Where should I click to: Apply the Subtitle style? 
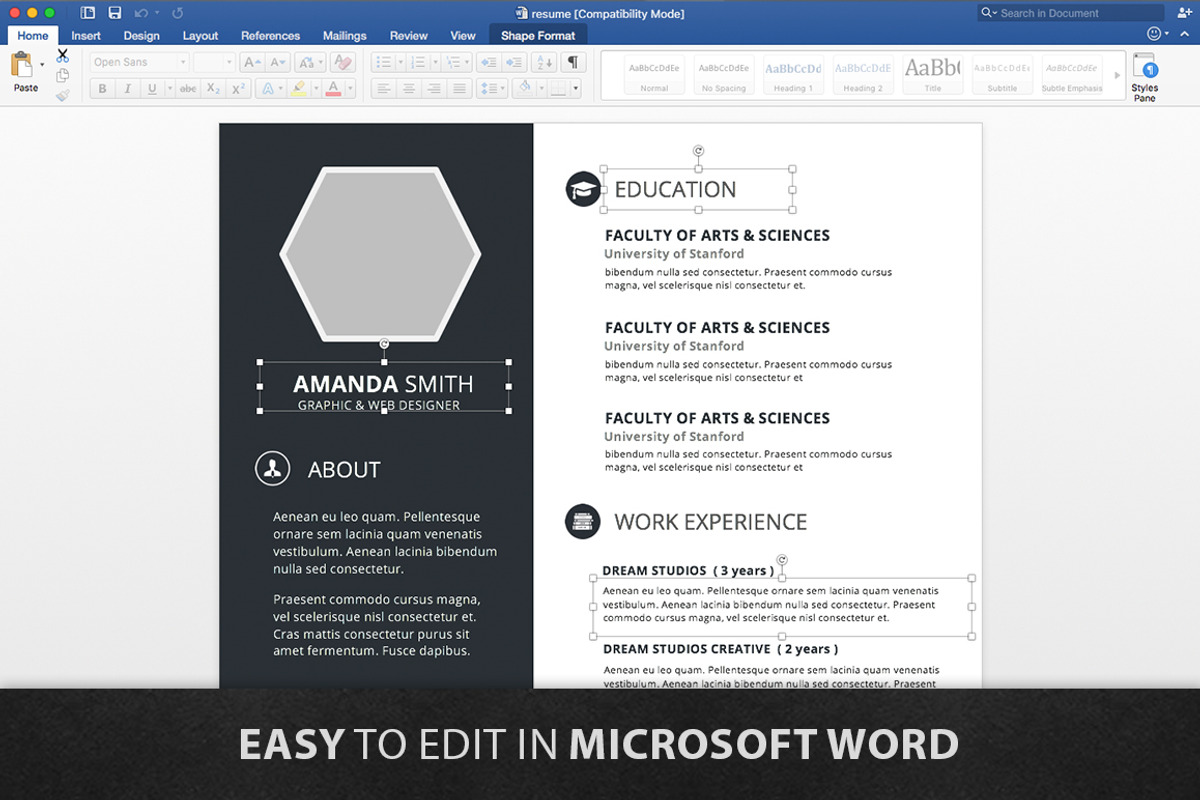[1002, 76]
